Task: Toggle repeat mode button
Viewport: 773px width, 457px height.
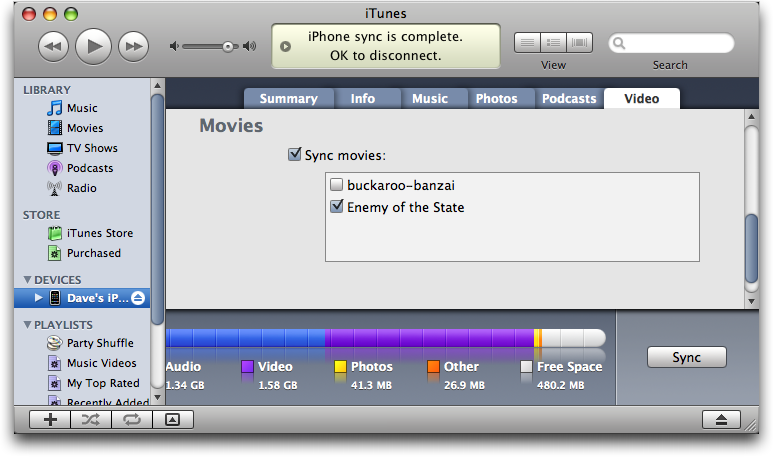Action: [132, 420]
